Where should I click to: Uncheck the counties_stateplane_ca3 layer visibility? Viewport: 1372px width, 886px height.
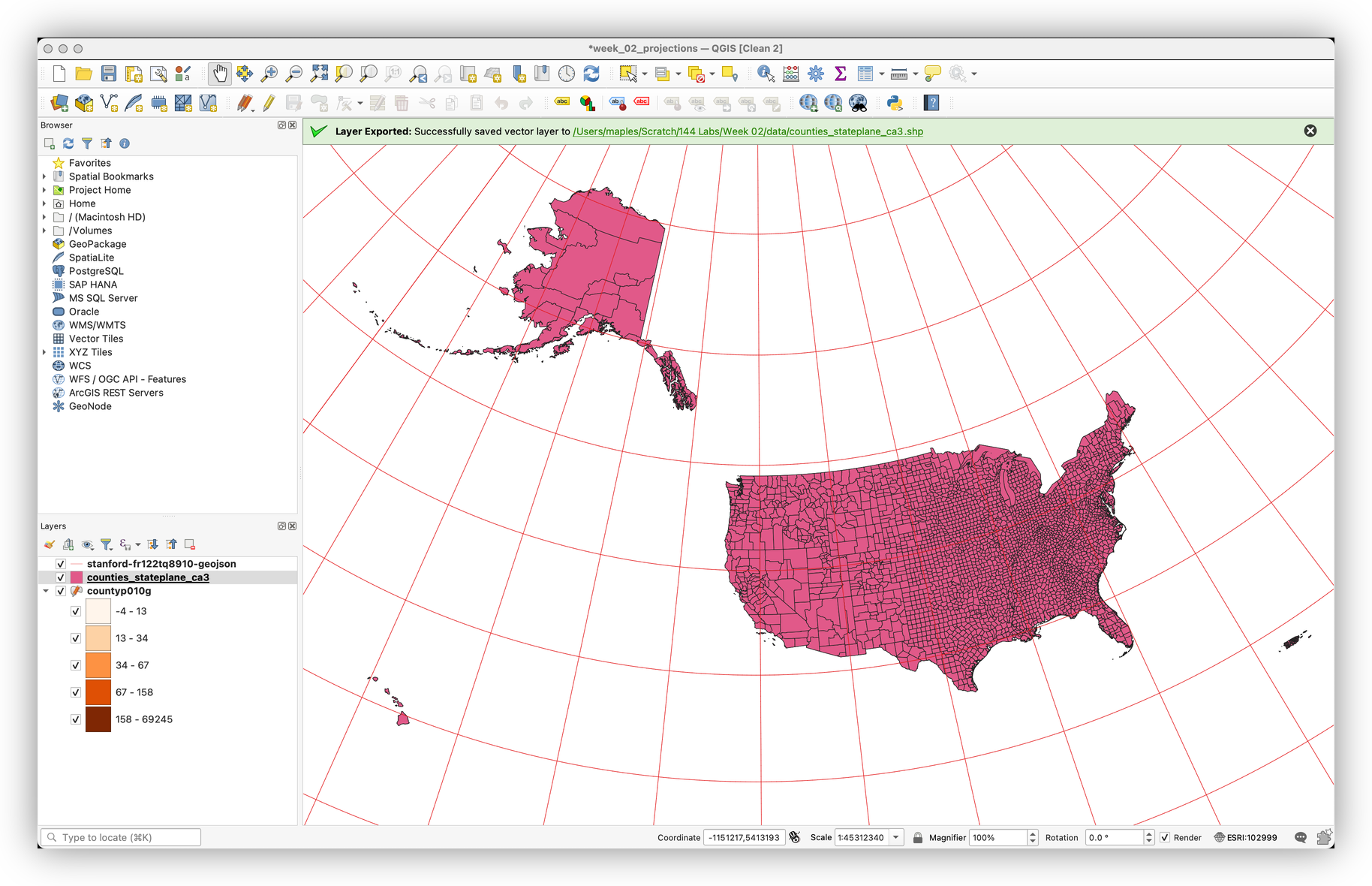pyautogui.click(x=61, y=577)
